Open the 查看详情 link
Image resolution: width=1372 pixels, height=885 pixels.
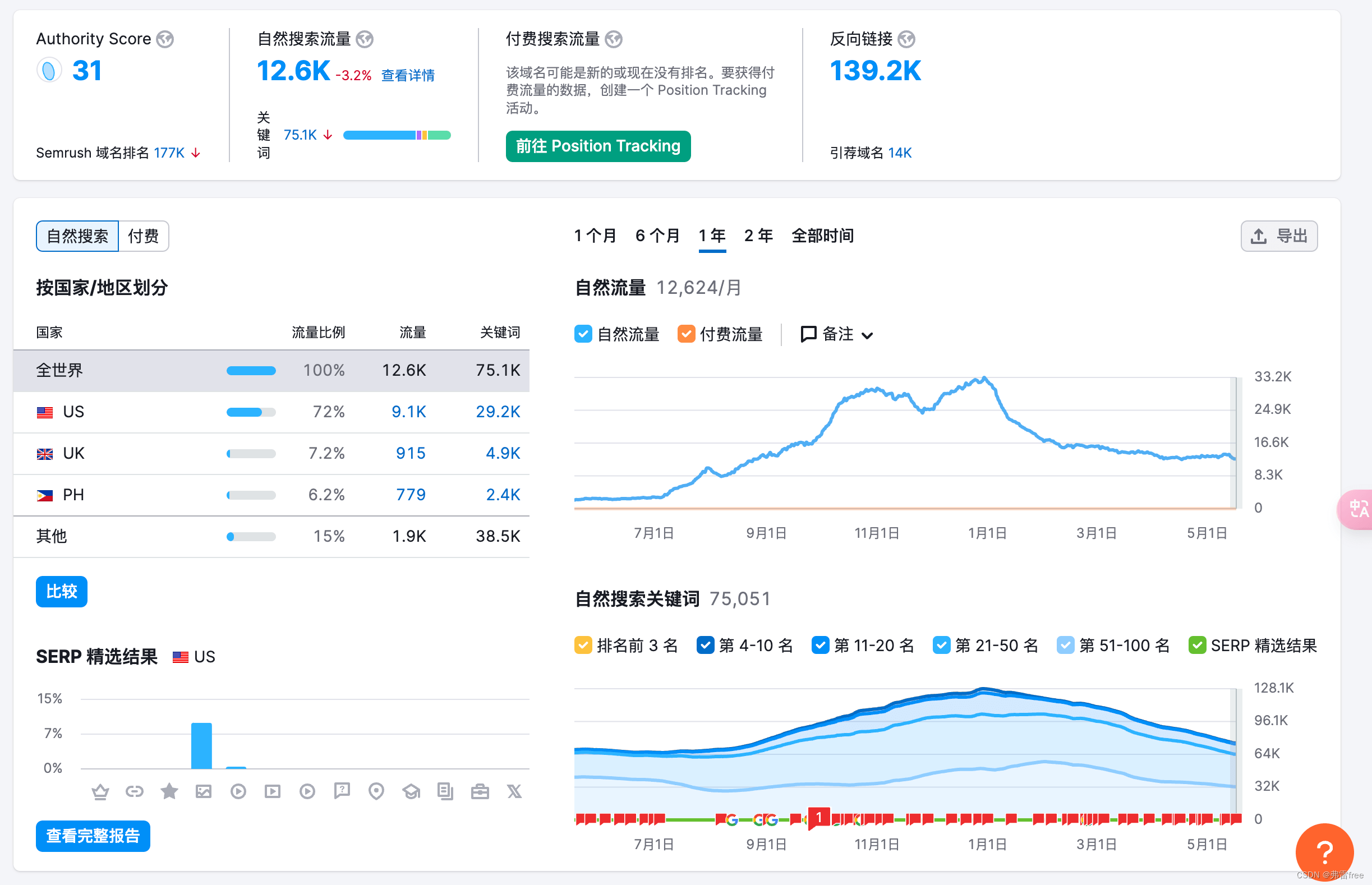pyautogui.click(x=408, y=75)
